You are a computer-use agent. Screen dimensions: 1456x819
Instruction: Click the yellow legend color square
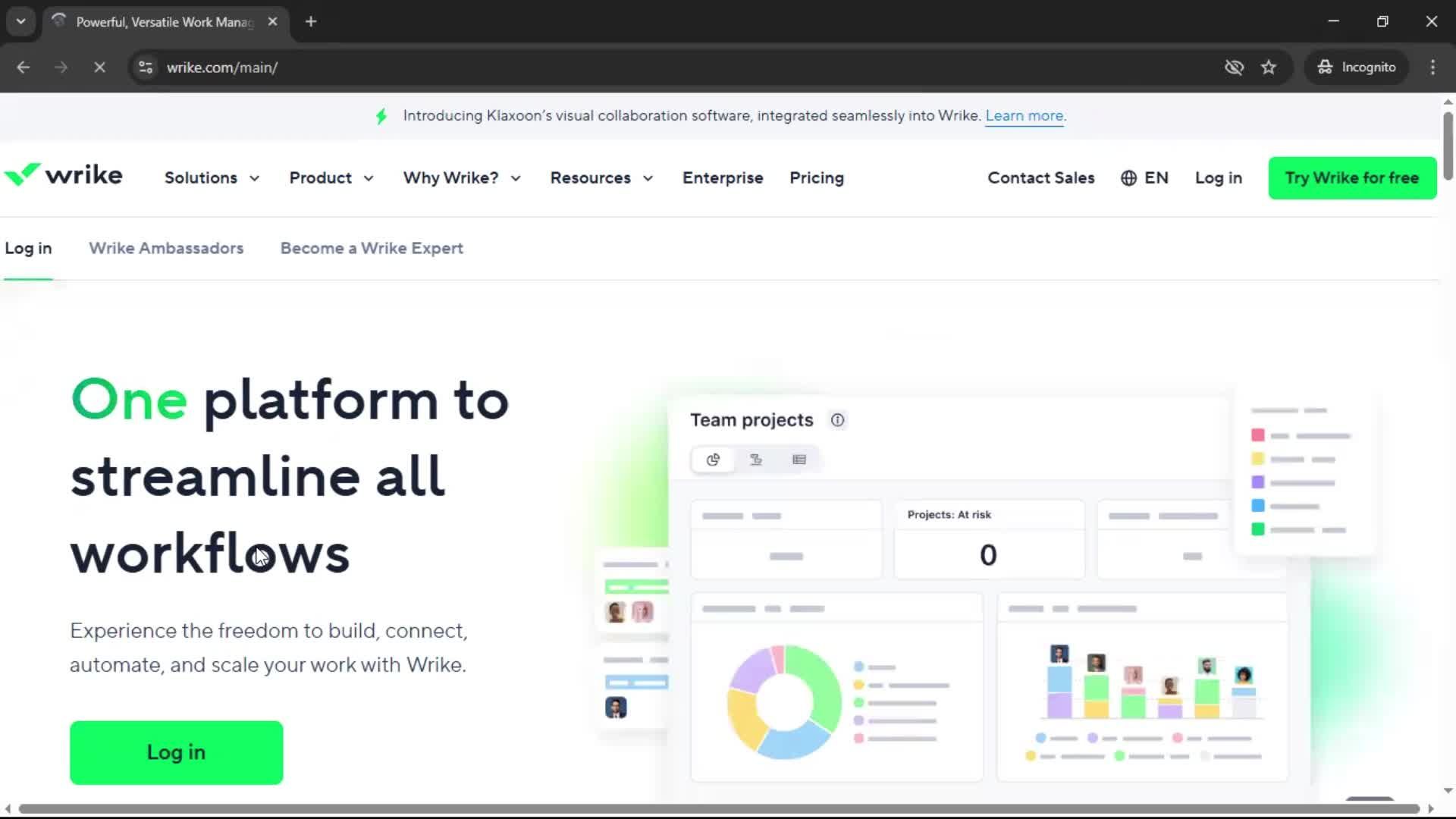(x=1258, y=459)
